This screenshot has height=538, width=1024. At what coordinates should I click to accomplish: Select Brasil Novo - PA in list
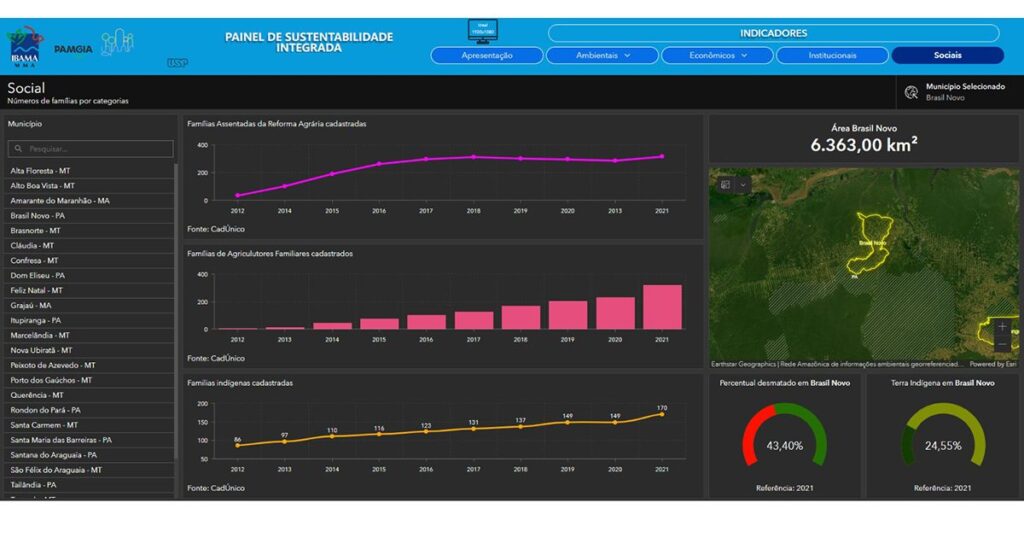[x=89, y=215]
